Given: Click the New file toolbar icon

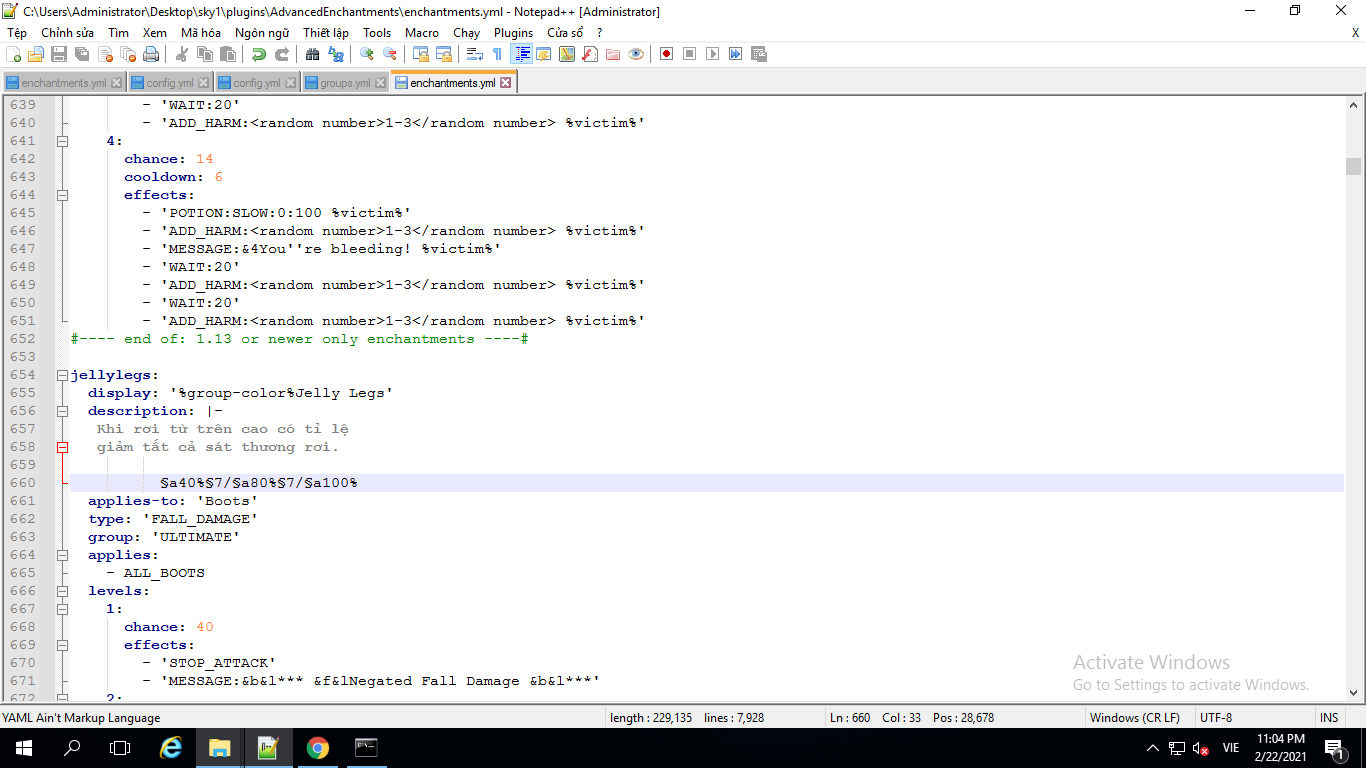Looking at the screenshot, I should (14, 54).
